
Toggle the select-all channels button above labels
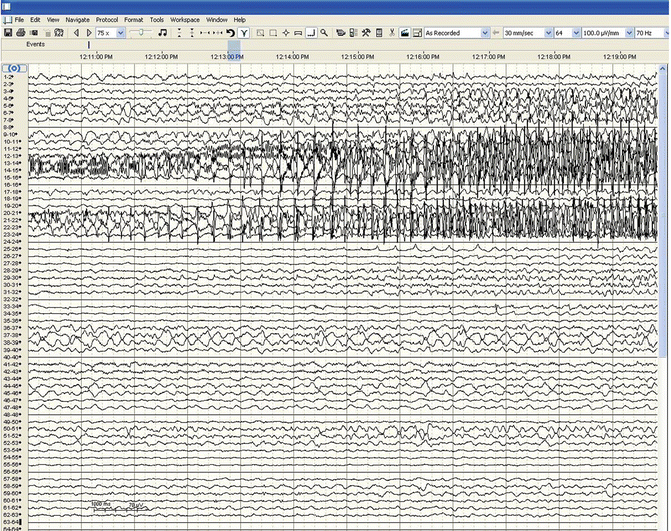point(13,68)
